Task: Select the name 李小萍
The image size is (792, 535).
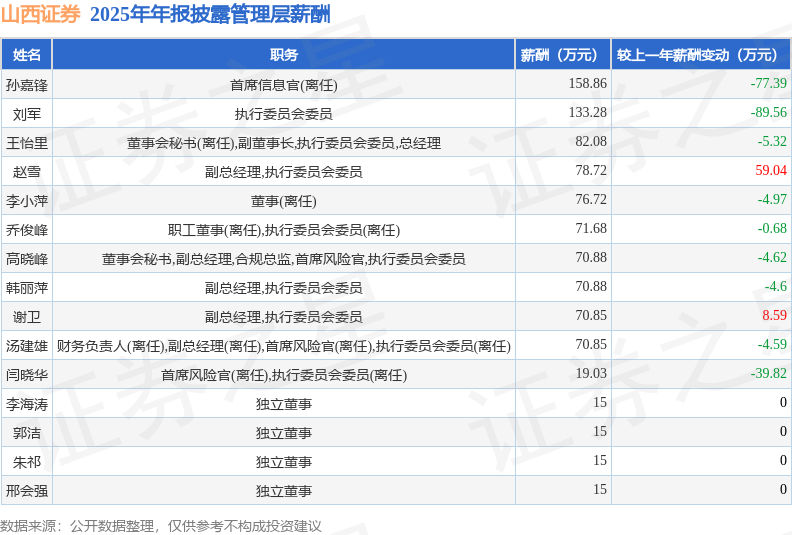Action: pos(27,201)
